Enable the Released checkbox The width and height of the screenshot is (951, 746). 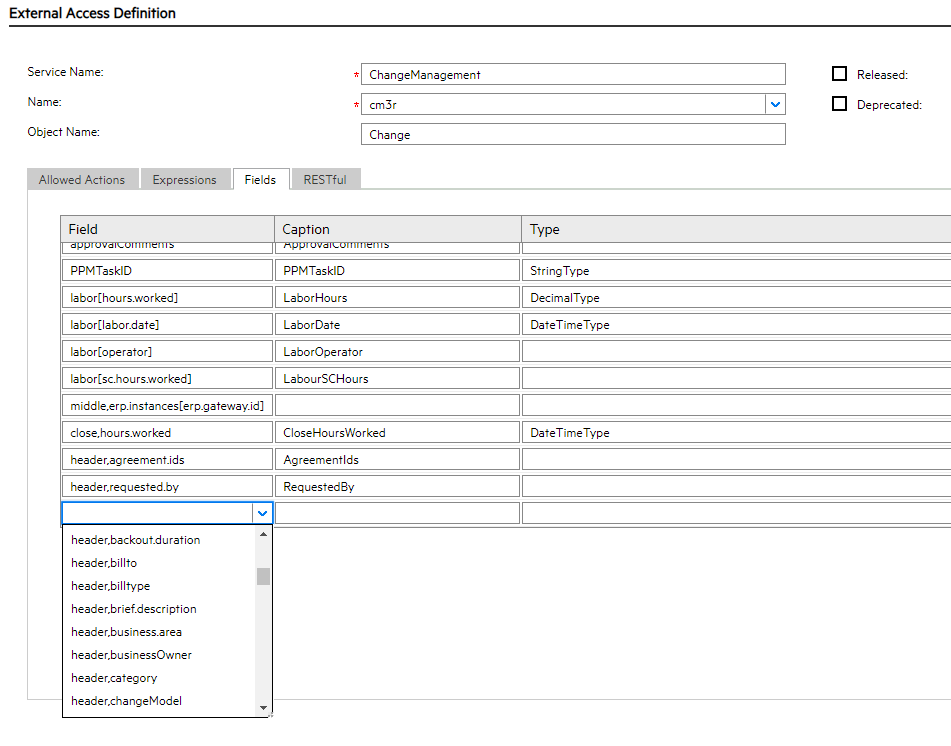(x=839, y=74)
